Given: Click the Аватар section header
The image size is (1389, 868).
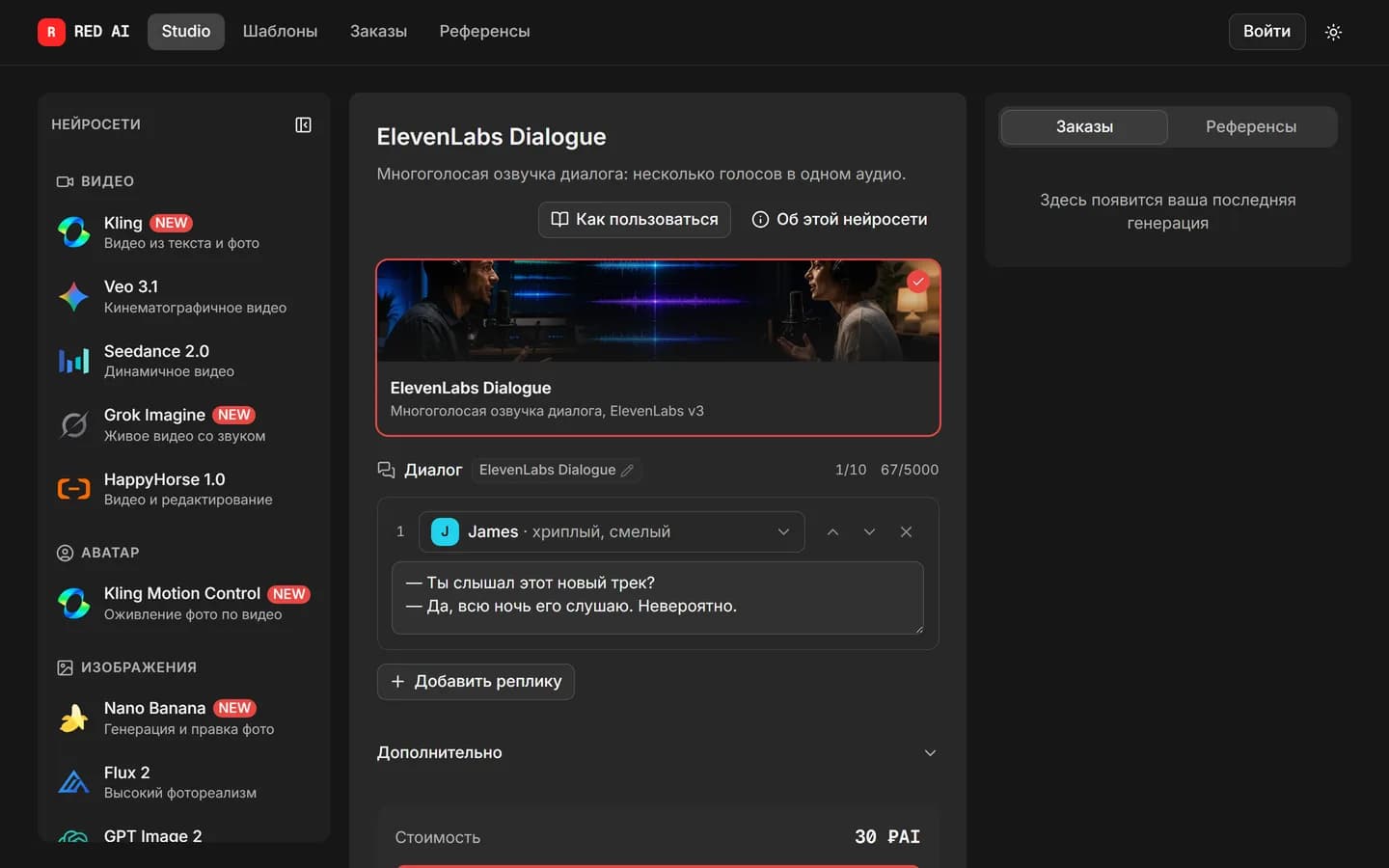Looking at the screenshot, I should pyautogui.click(x=98, y=553).
